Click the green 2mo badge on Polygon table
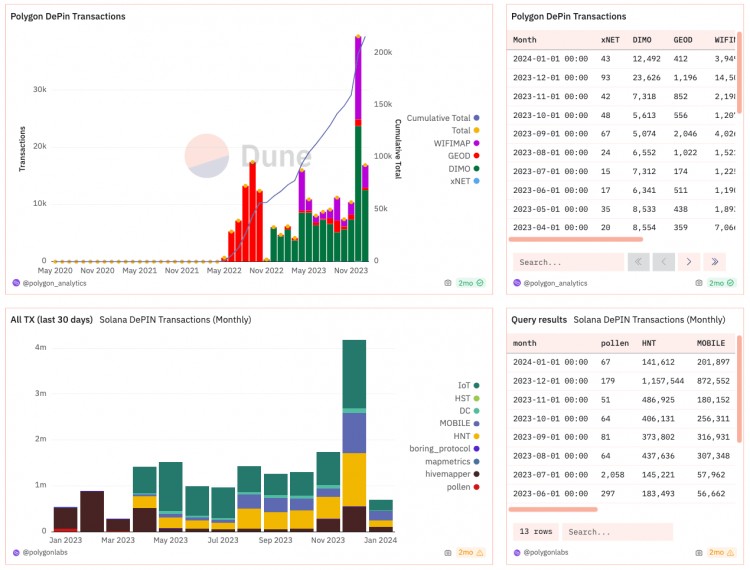Screen dimensions: 750x570 pyautogui.click(x=722, y=283)
